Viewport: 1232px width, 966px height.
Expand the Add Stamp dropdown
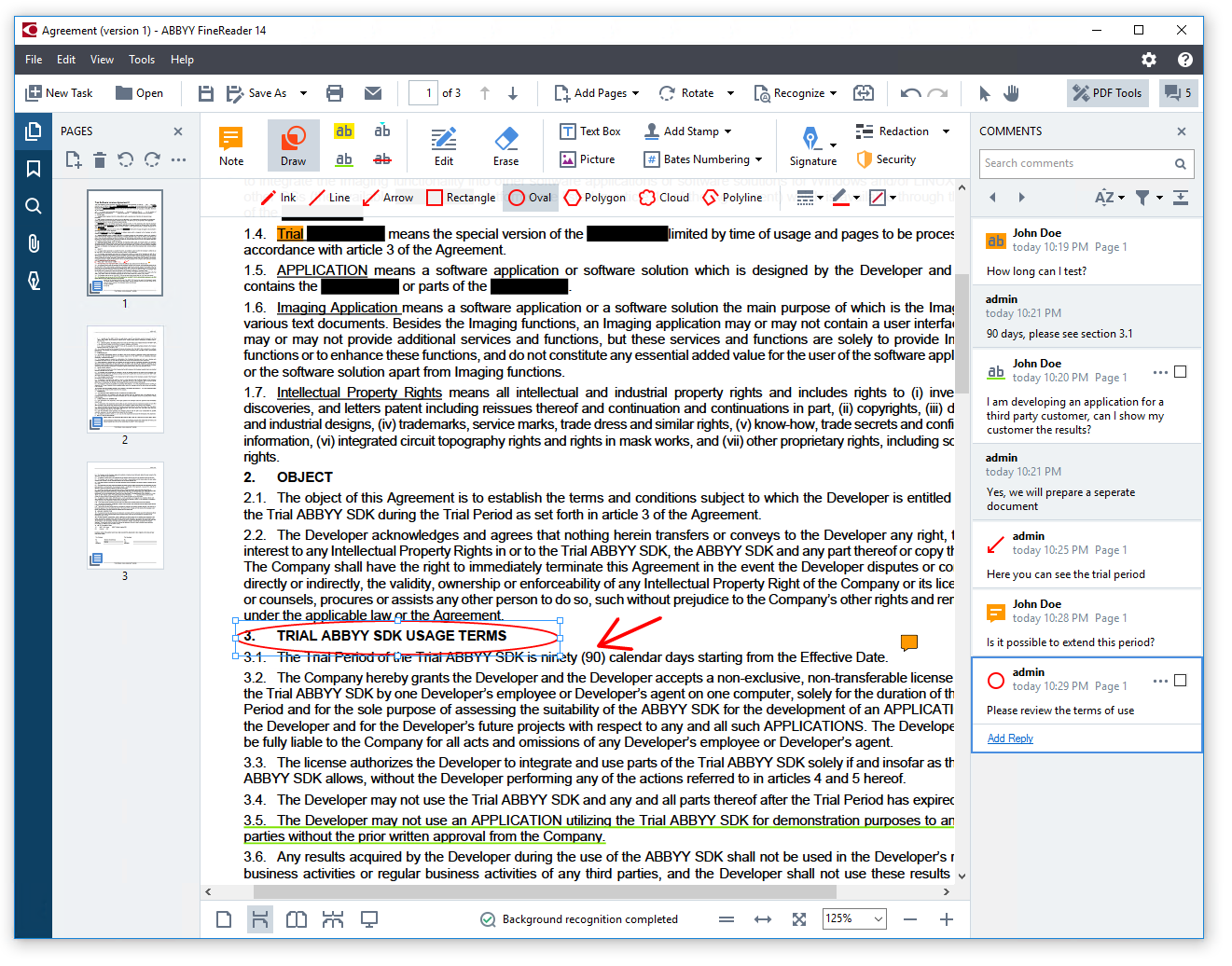tap(727, 131)
